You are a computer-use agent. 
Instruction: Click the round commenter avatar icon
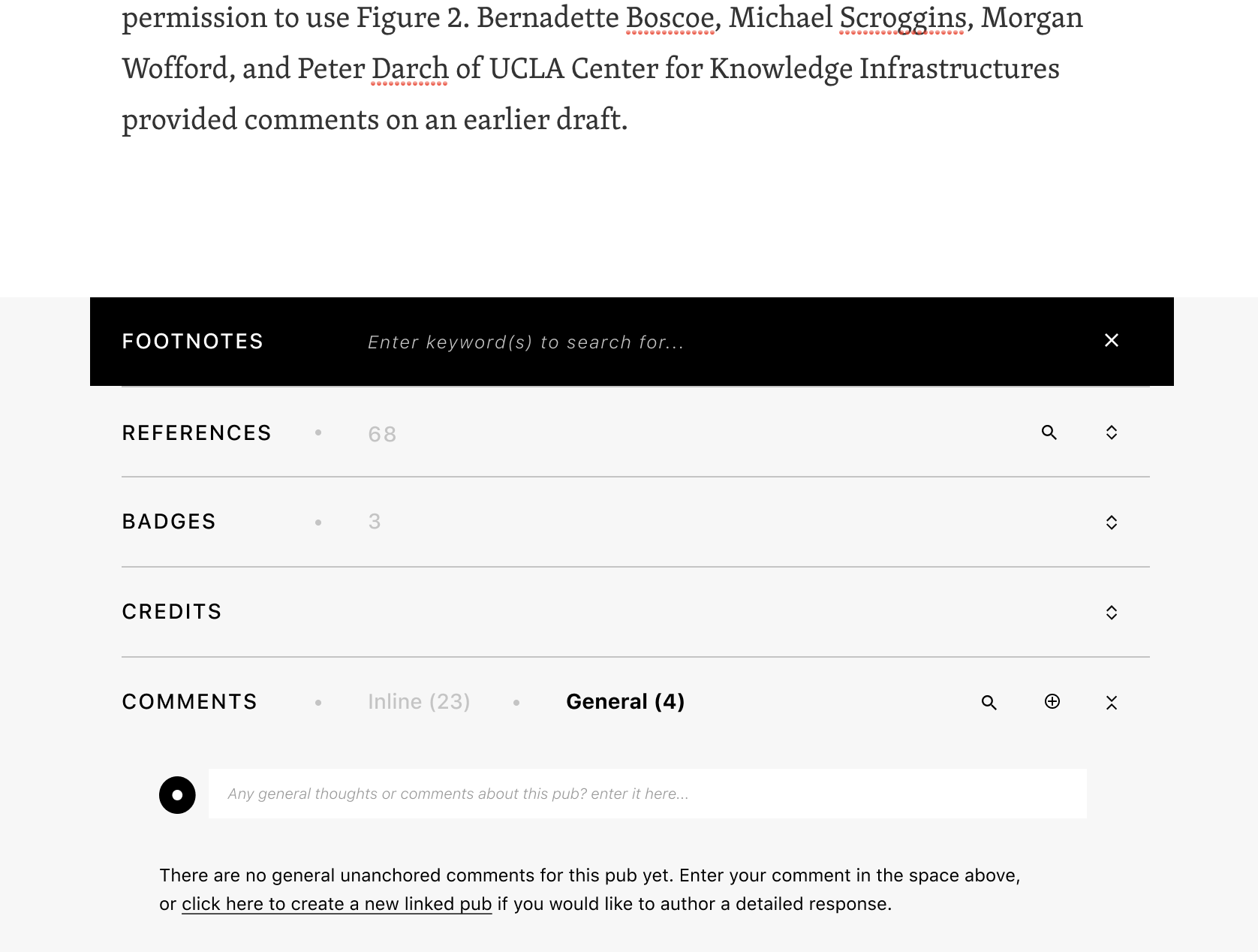point(177,794)
